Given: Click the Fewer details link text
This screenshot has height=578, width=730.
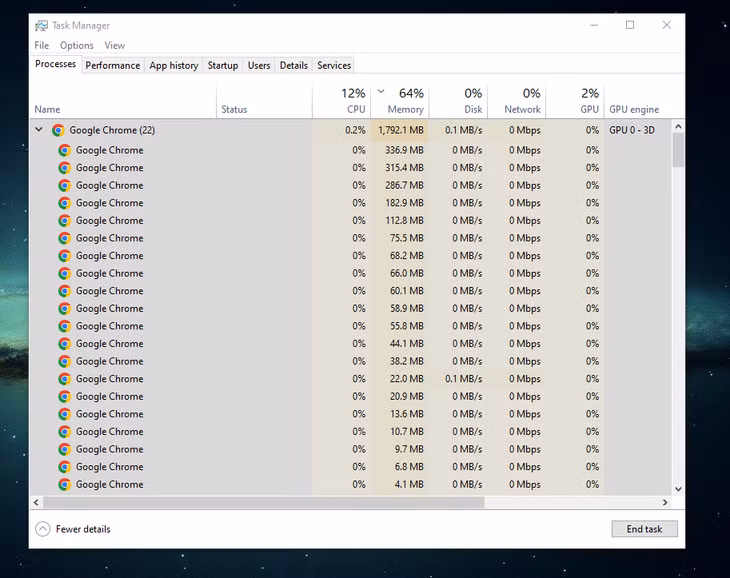Looking at the screenshot, I should [83, 529].
